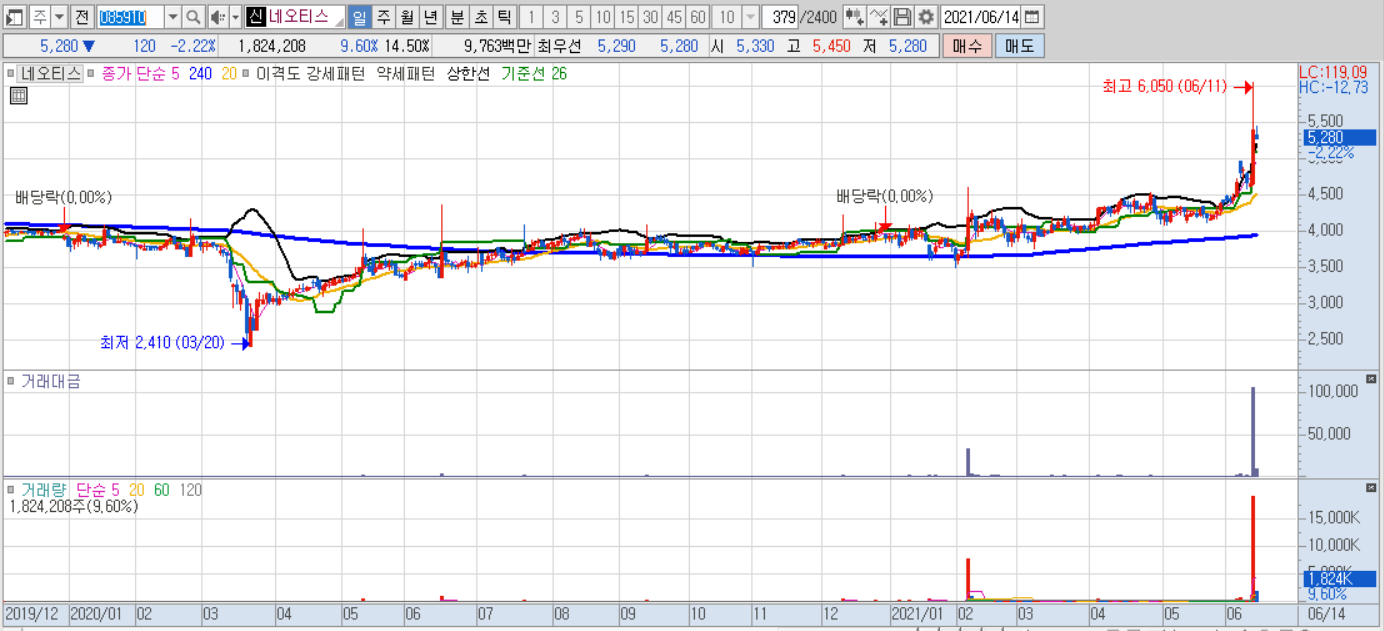Click the current price 5,280 in the quote bar
1384x631 pixels.
[x=59, y=46]
